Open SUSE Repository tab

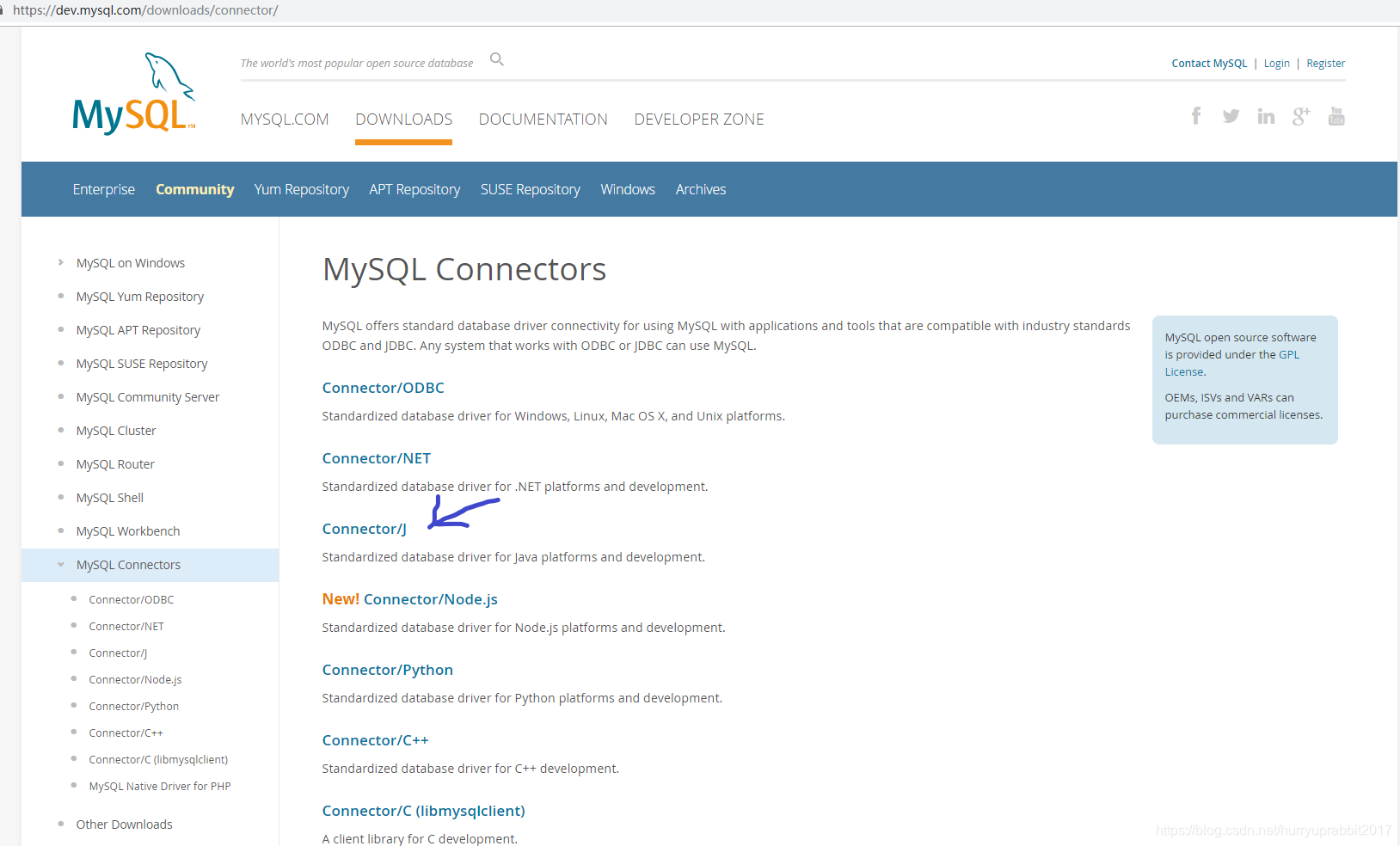click(x=531, y=189)
